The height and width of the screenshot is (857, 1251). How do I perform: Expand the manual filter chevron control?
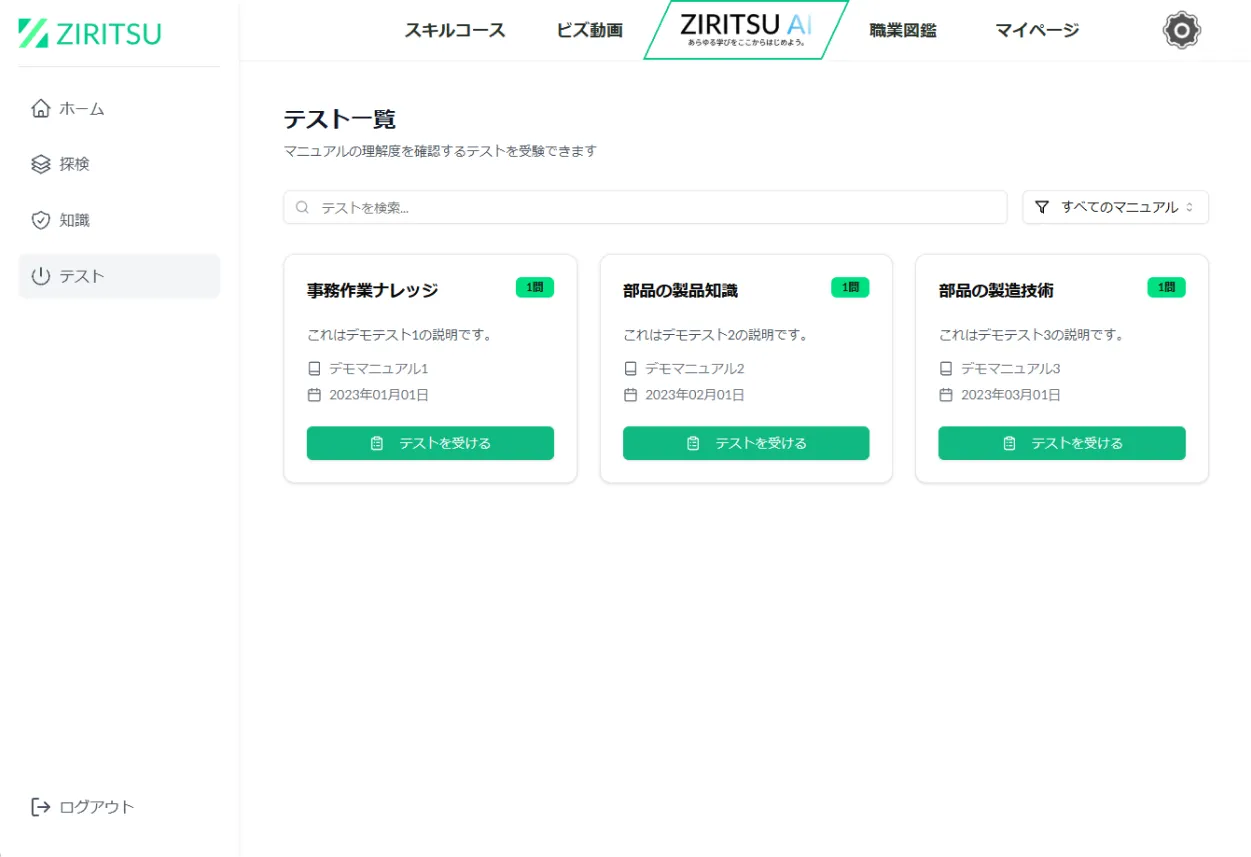pos(1191,207)
